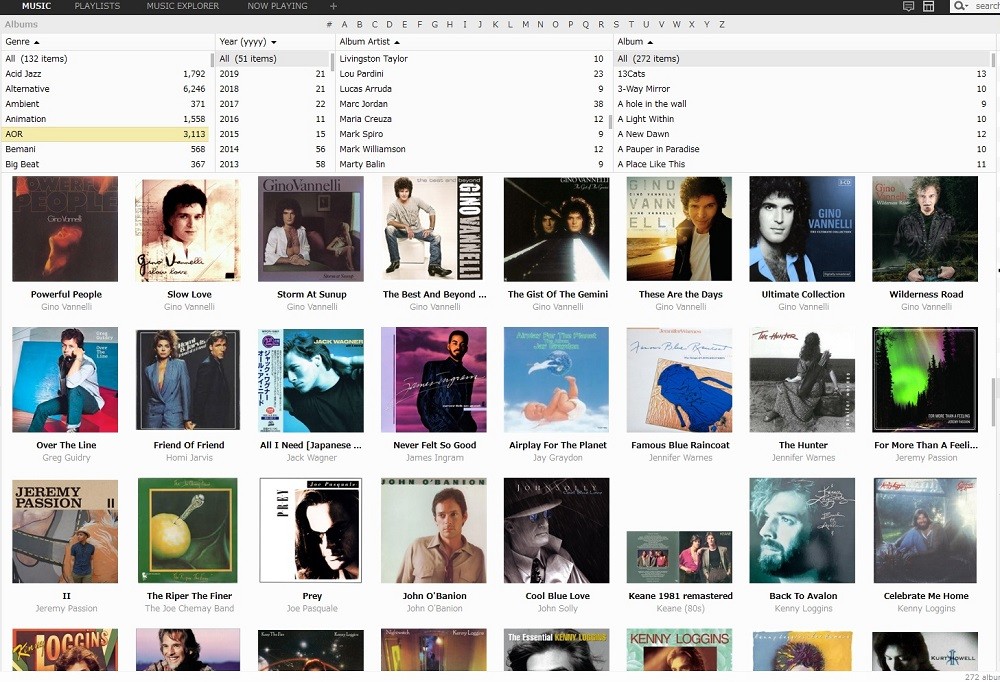The width and height of the screenshot is (1000, 682).
Task: Select artist Livingston Taylor
Action: tap(471, 59)
